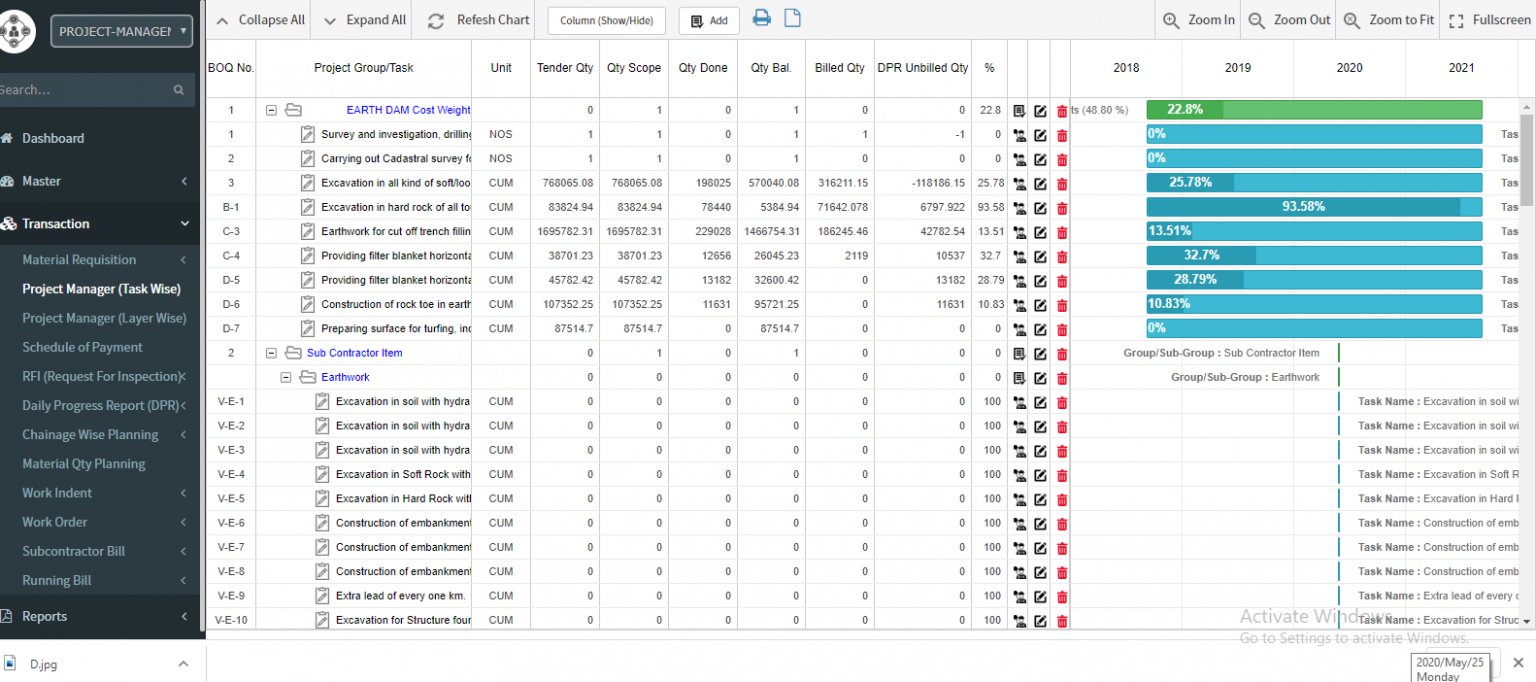Viewport: 1536px width, 682px height.
Task: Edit the EARTH DAM Cost Weight row
Action: [x=1041, y=110]
